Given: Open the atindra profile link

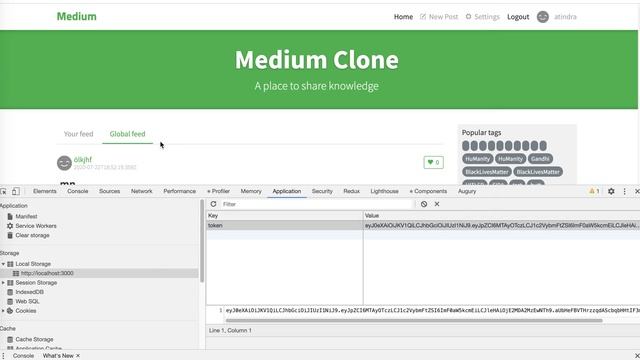Looking at the screenshot, I should (565, 17).
